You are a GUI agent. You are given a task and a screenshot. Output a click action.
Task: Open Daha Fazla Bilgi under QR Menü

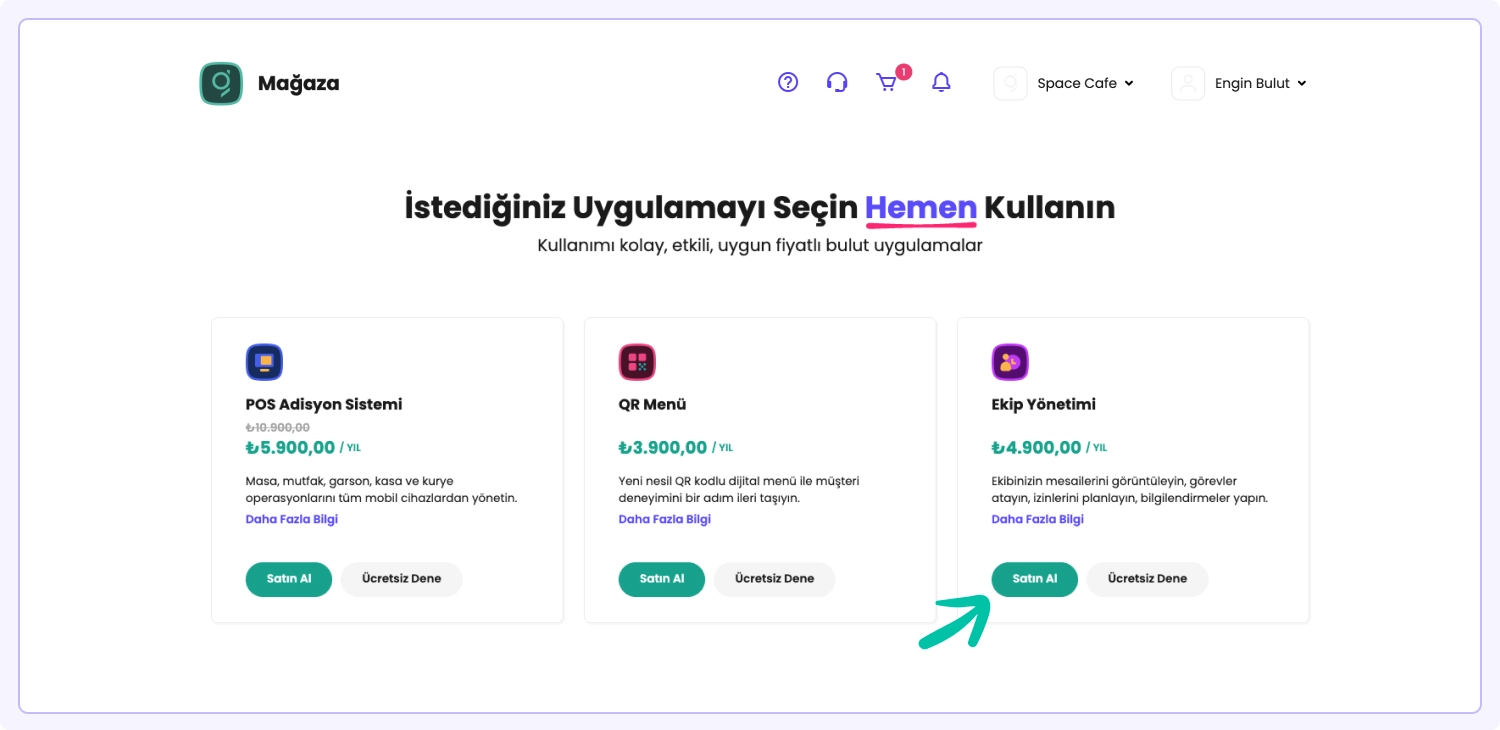coord(665,519)
